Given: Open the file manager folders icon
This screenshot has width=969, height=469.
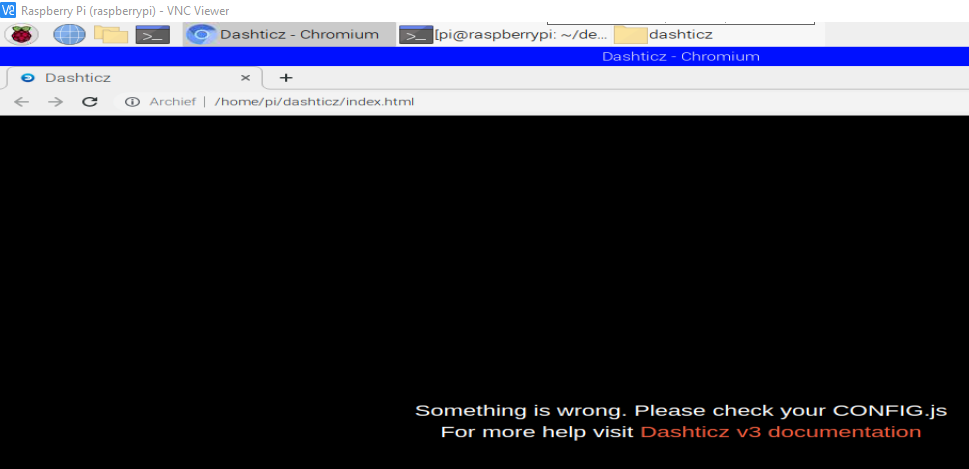Looking at the screenshot, I should pyautogui.click(x=111, y=35).
